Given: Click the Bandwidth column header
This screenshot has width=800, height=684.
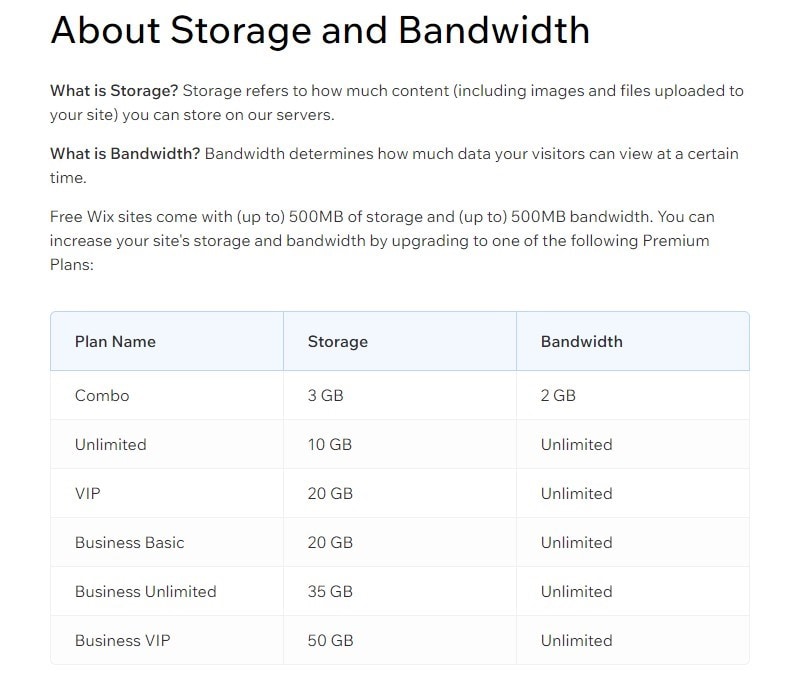Looking at the screenshot, I should pyautogui.click(x=581, y=341).
